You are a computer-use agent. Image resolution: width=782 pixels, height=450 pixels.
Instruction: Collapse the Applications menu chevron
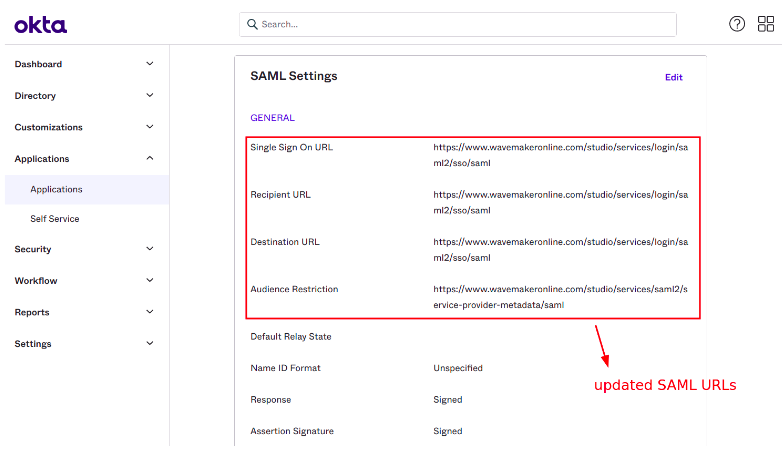point(150,158)
